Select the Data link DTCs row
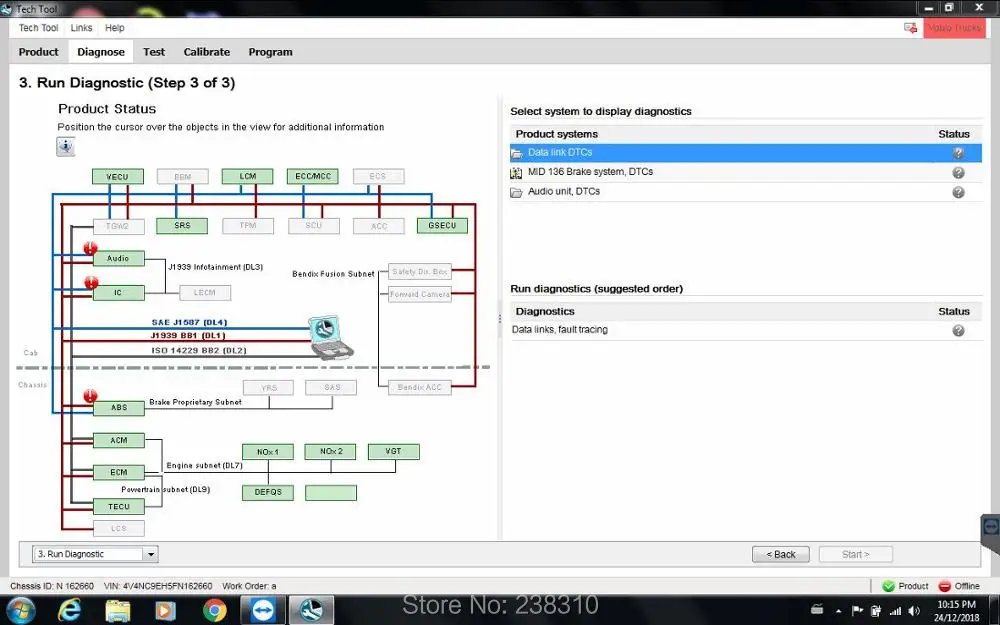Viewport: 1000px width, 625px height. [746, 153]
